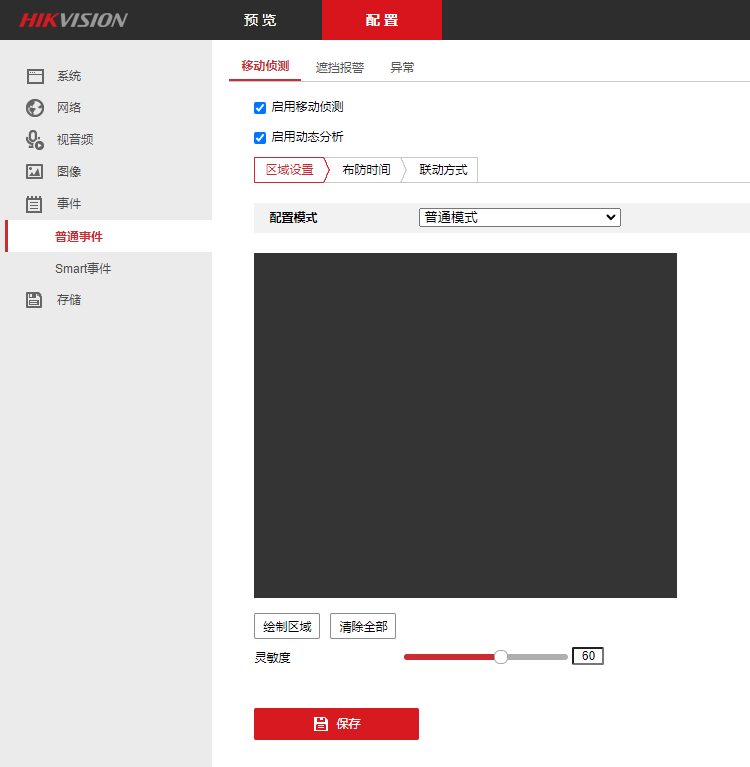
Task: Switch to the 配置 top tab
Action: [382, 20]
